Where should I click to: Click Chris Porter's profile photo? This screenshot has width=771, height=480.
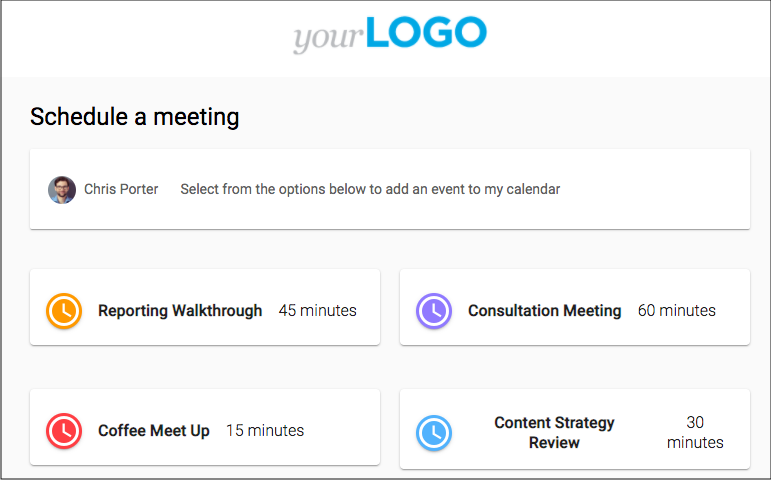[62, 189]
